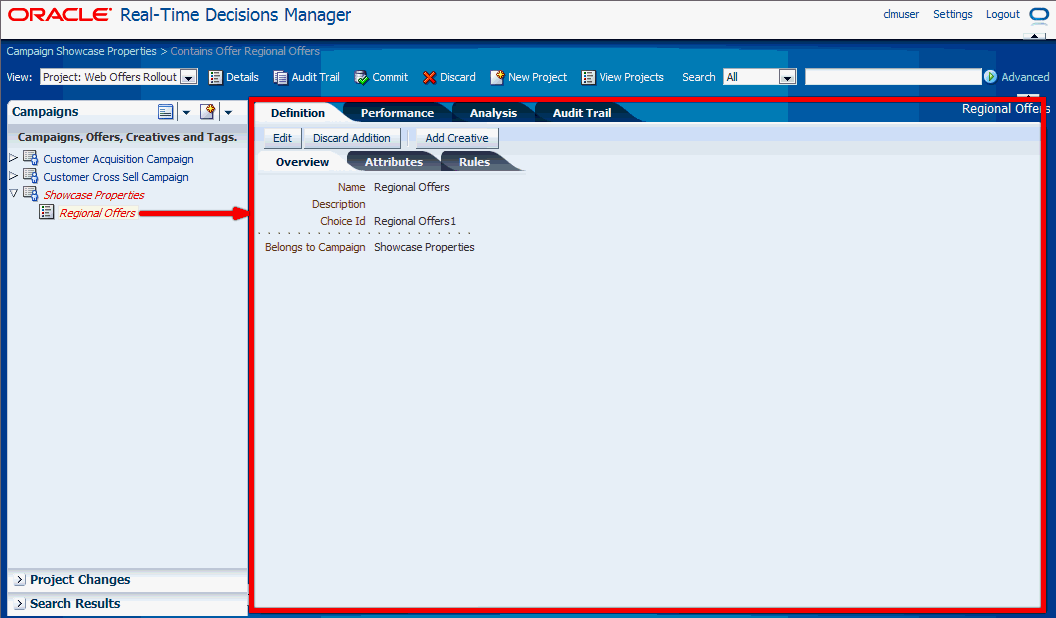Click the New Project icon
1056x618 pixels.
click(x=497, y=77)
